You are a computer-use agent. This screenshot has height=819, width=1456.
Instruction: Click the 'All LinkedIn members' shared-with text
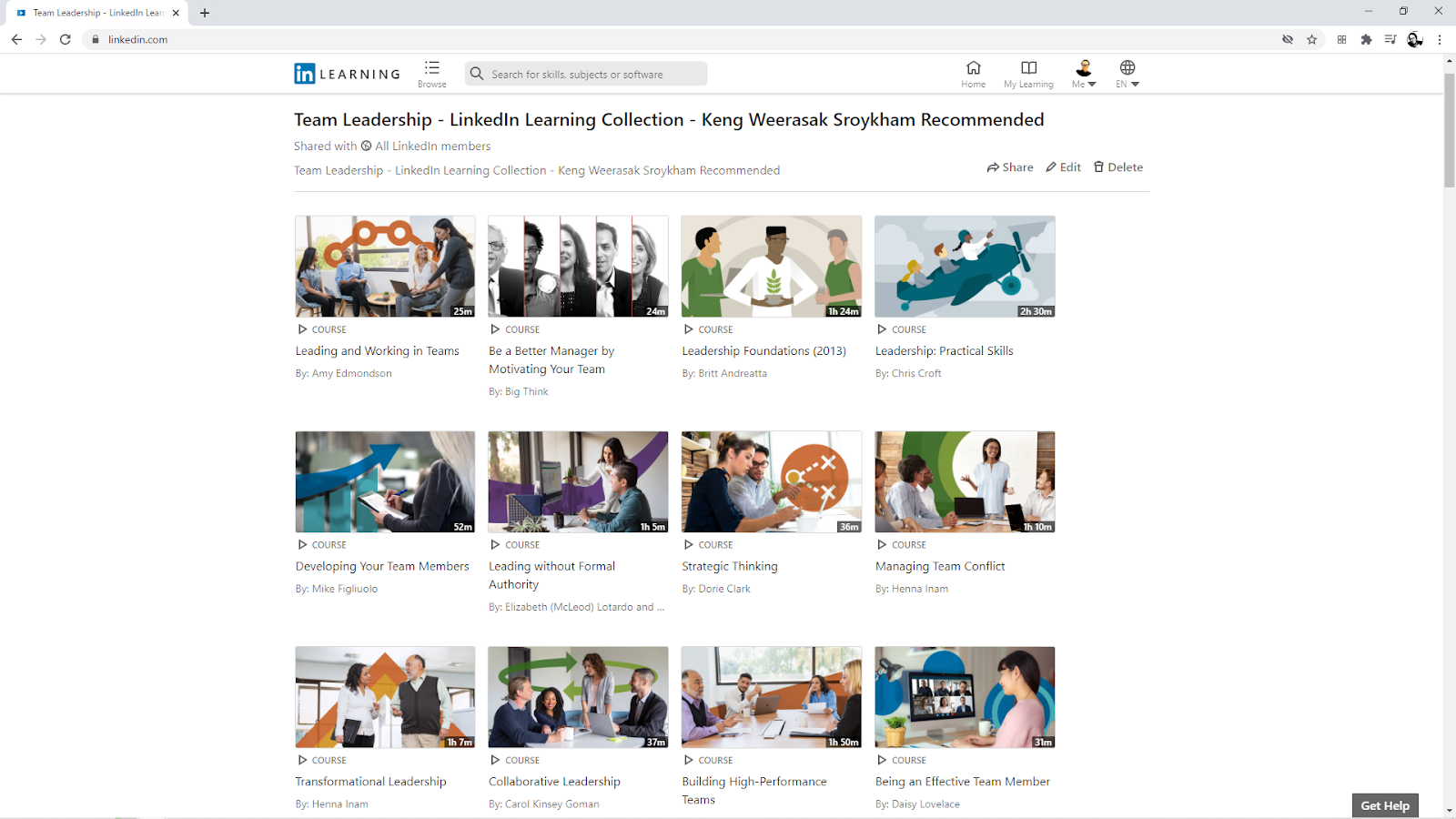pos(432,147)
